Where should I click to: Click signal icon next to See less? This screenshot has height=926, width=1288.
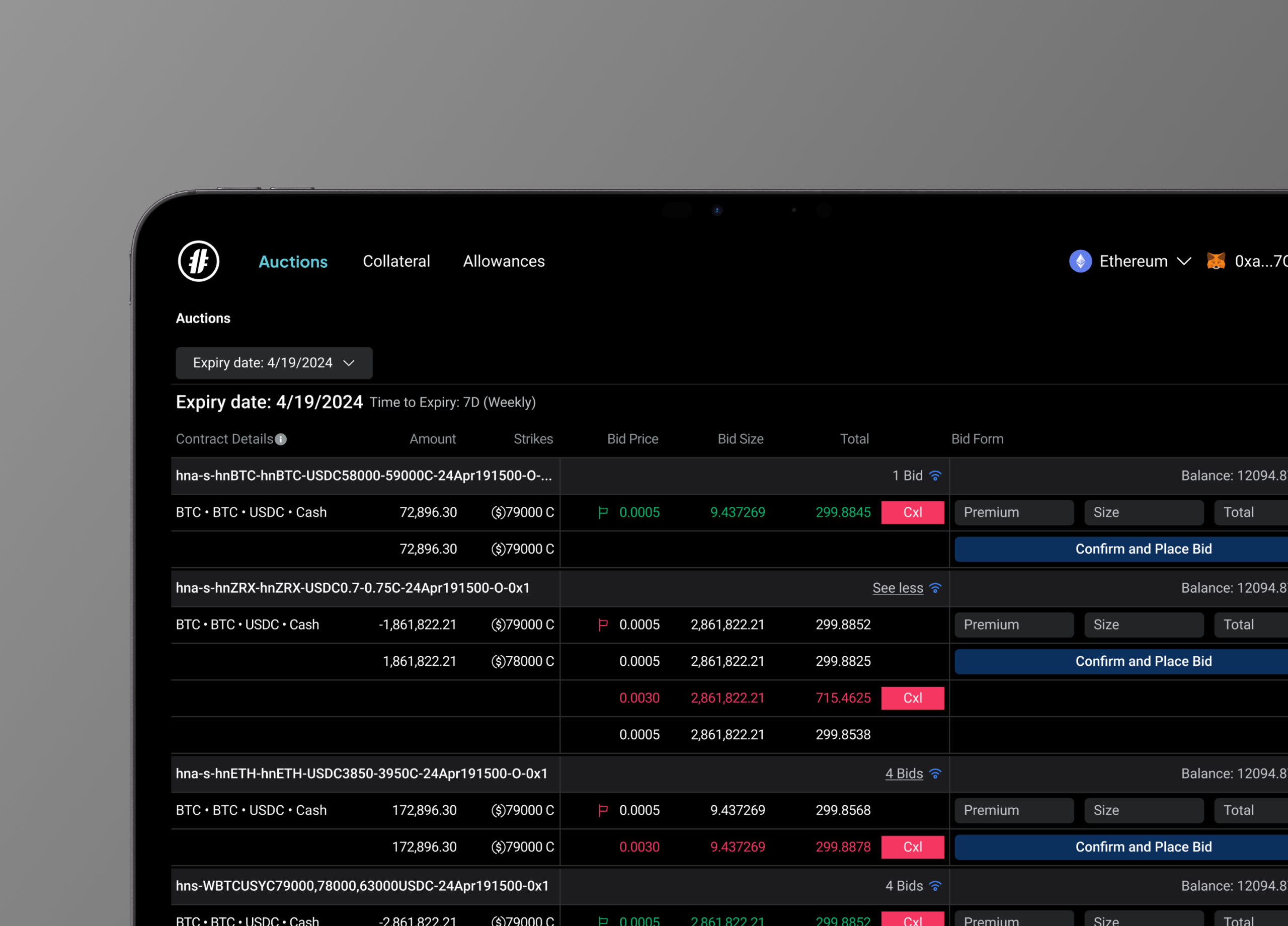(935, 588)
